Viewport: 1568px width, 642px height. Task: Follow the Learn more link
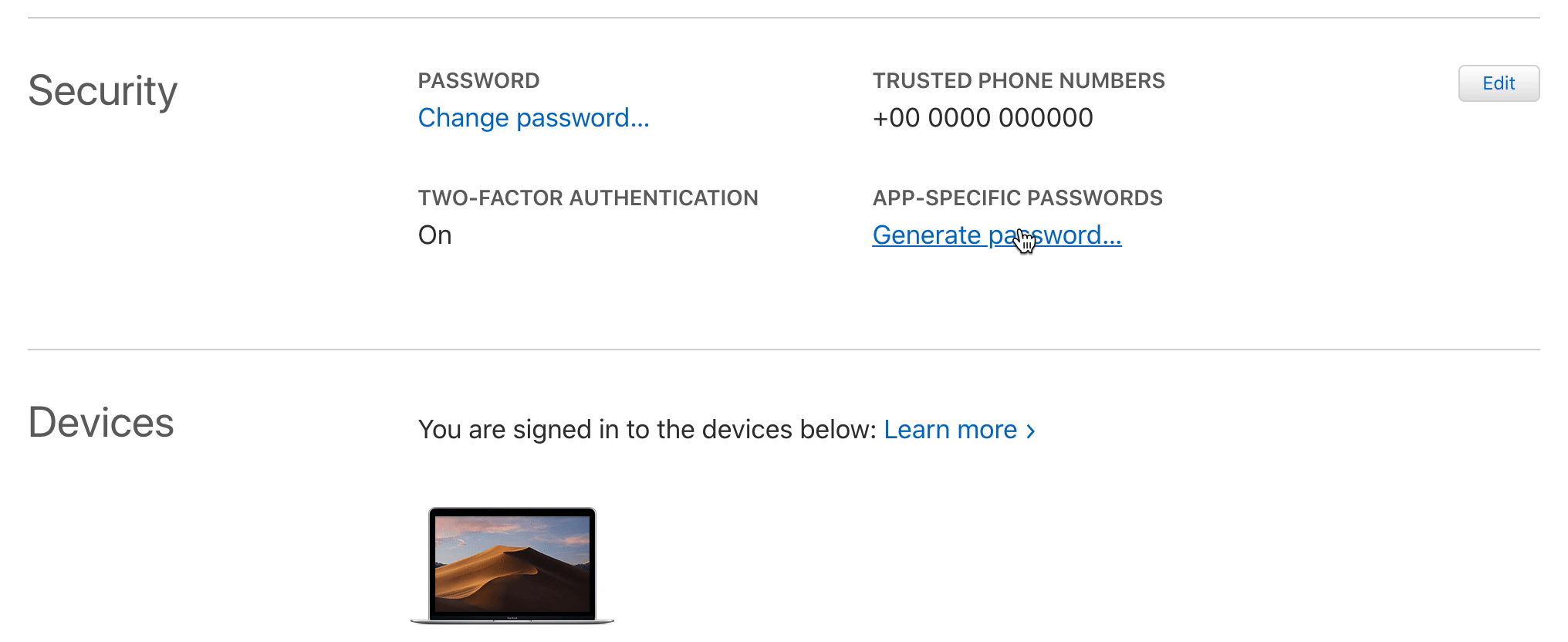[x=950, y=430]
